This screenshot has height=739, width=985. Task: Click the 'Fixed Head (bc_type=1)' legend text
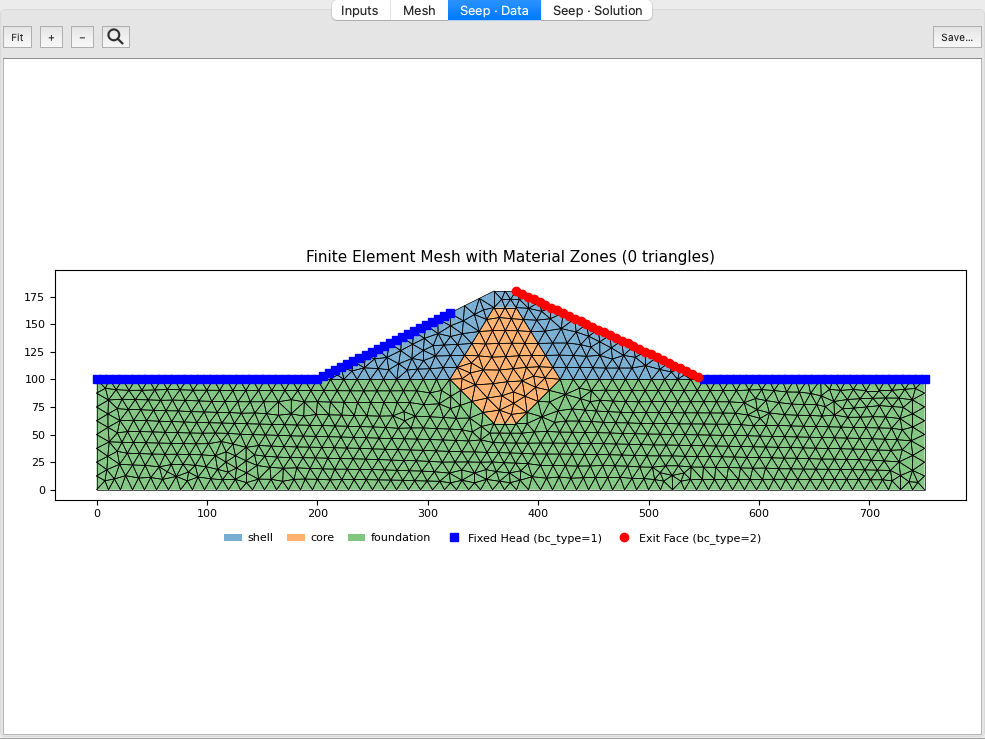coord(535,538)
